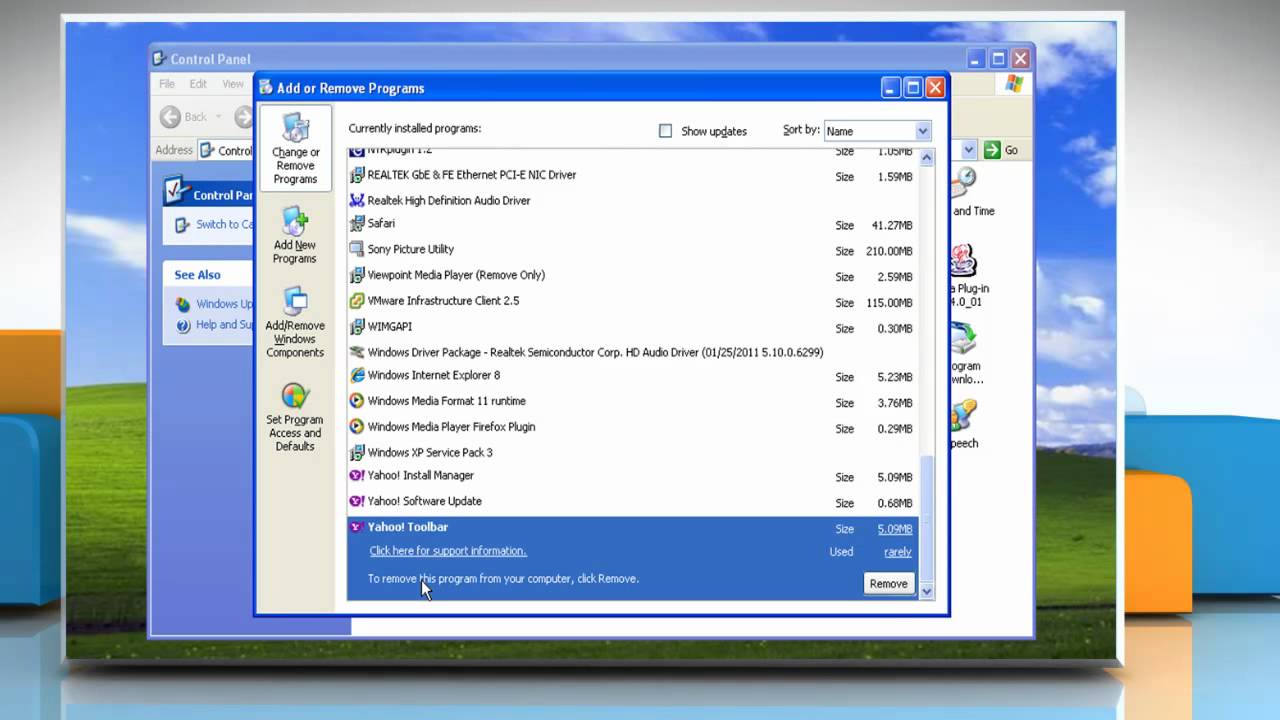Click the Yahoo! Toolbar purple icon

pos(357,527)
